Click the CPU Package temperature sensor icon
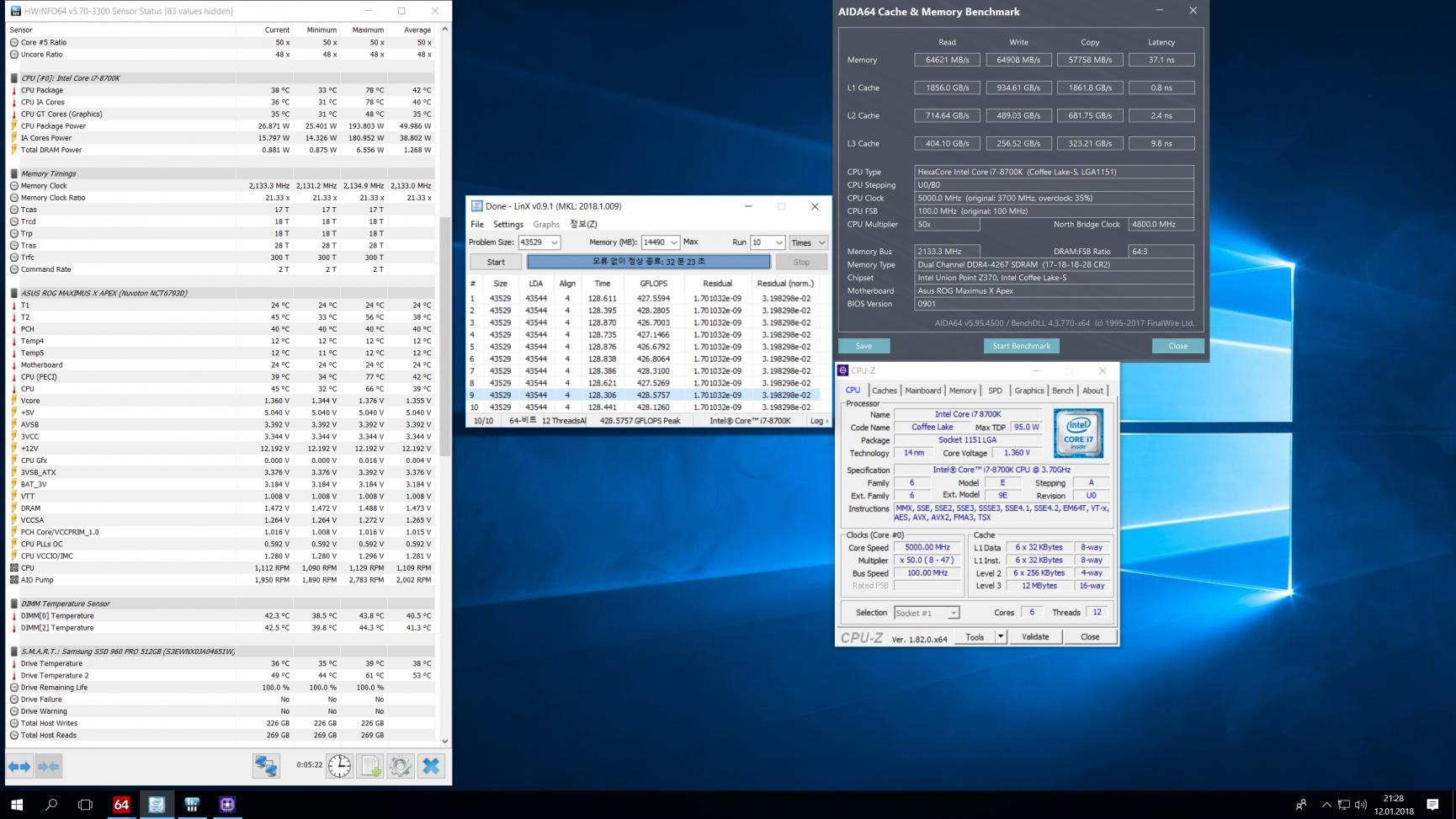This screenshot has width=1456, height=819. [x=14, y=90]
